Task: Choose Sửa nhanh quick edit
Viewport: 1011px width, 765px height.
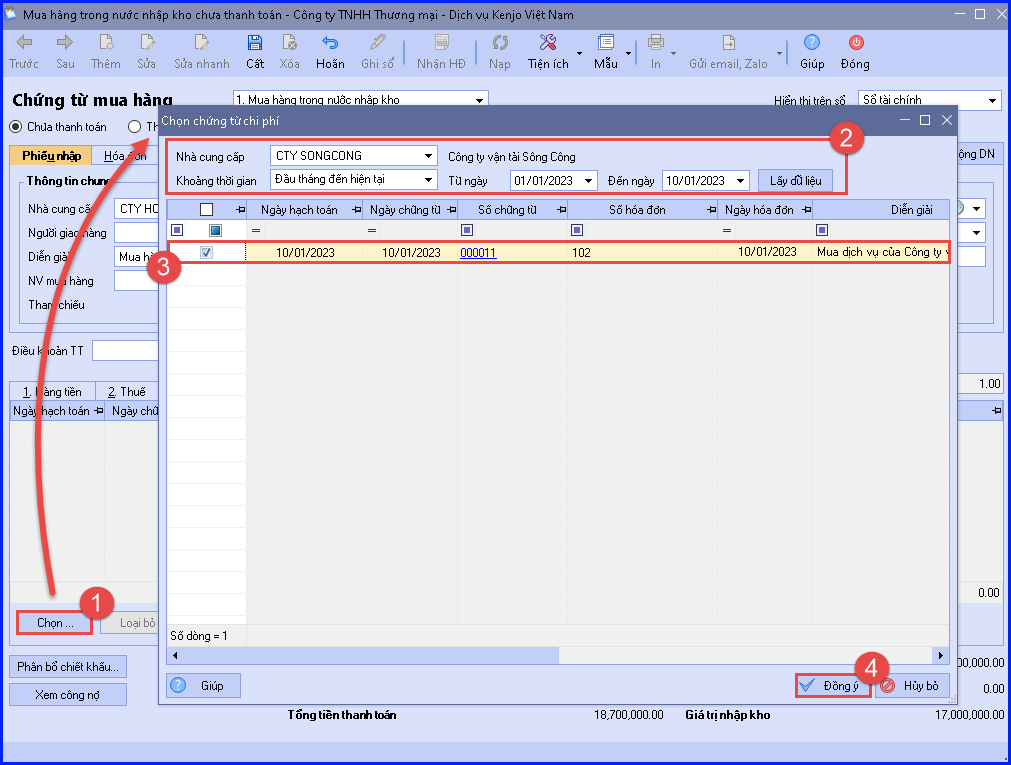Action: tap(202, 52)
